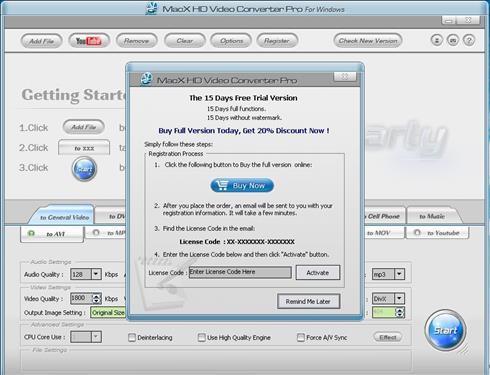Minimize the main MacX window

(x=449, y=21)
